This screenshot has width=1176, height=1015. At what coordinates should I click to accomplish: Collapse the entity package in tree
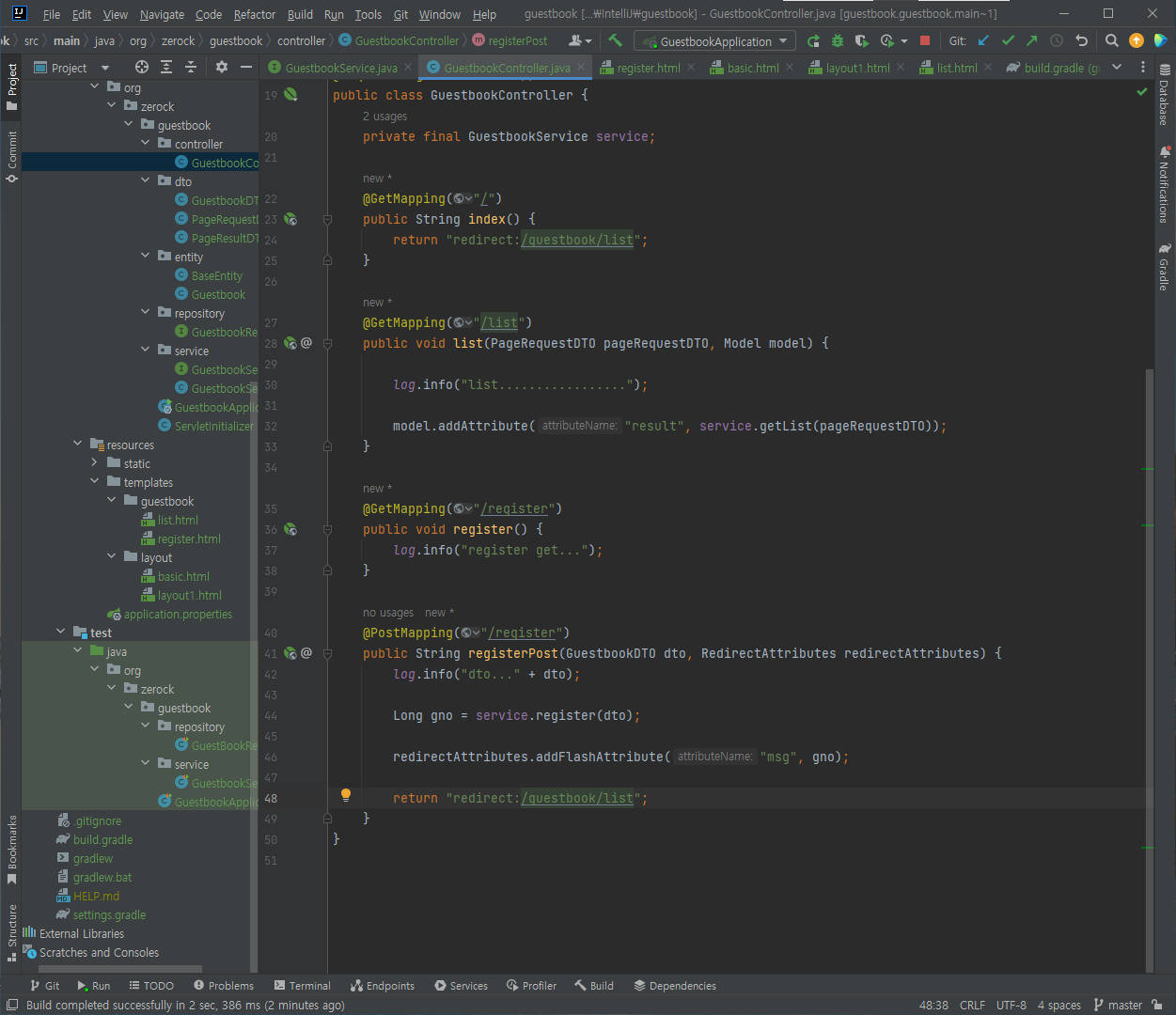pos(146,257)
